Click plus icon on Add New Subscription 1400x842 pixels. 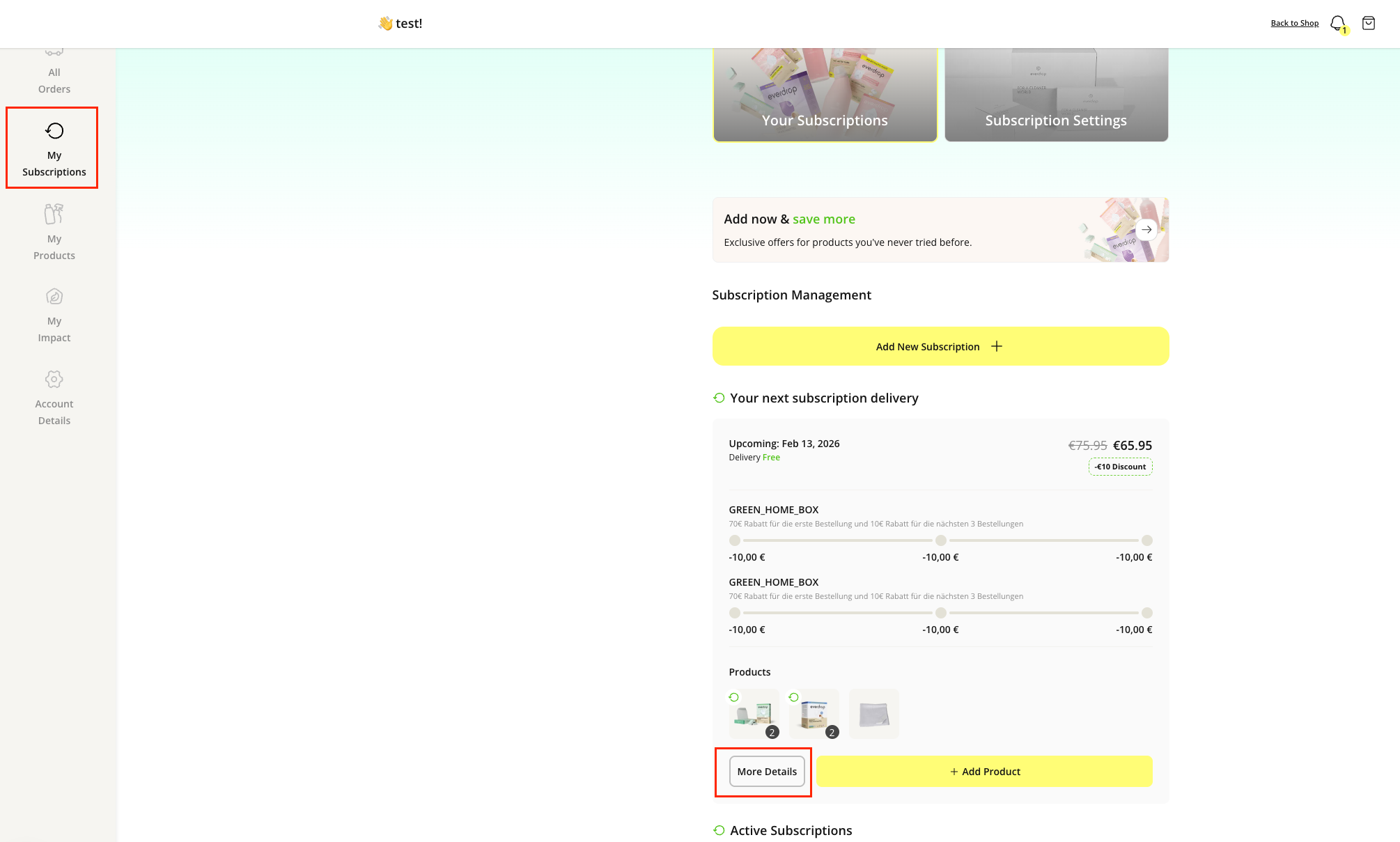pyautogui.click(x=997, y=346)
